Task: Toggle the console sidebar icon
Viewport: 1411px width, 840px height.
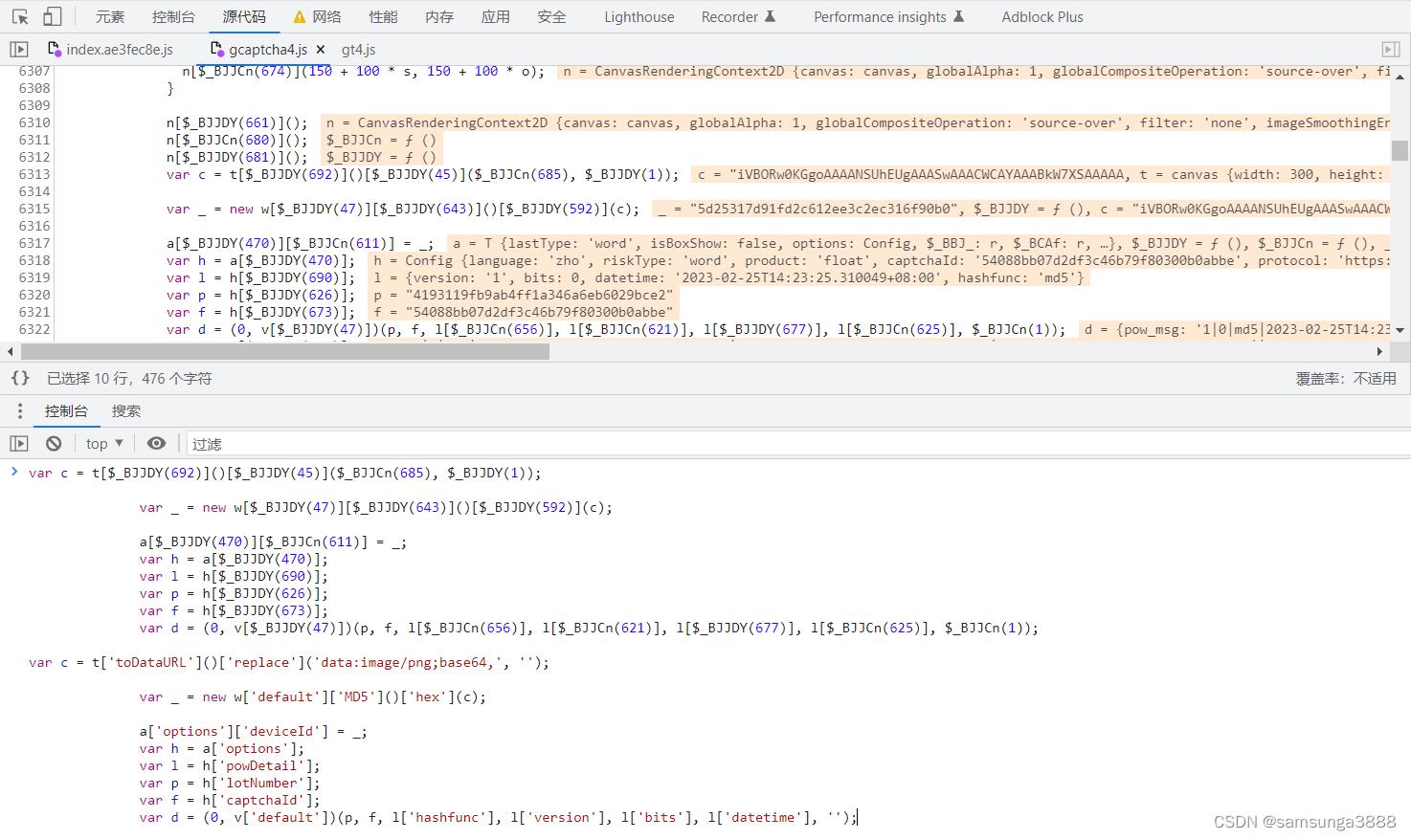Action: [19, 443]
